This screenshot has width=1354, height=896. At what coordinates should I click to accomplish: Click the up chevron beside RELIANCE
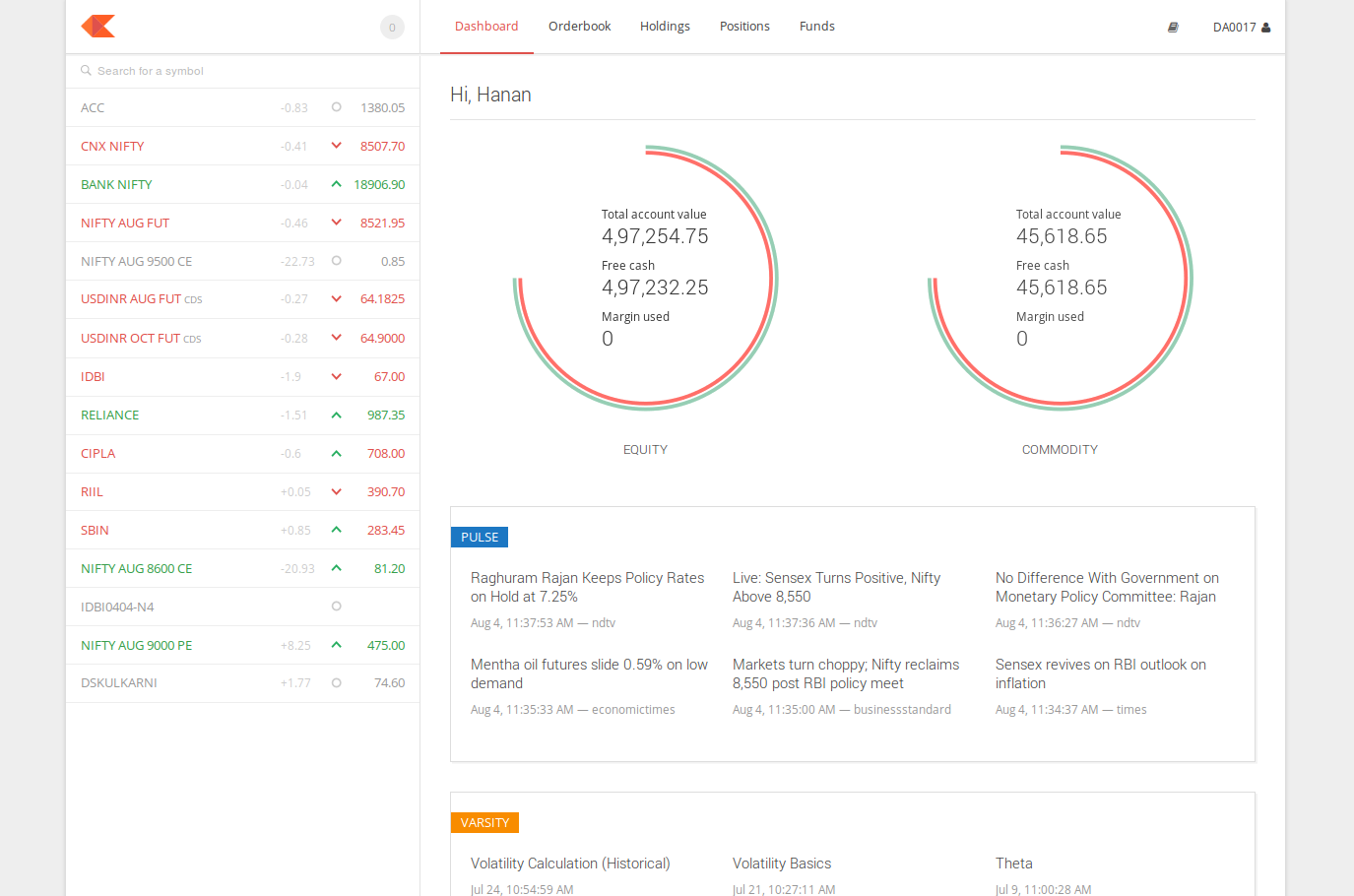pyautogui.click(x=336, y=415)
